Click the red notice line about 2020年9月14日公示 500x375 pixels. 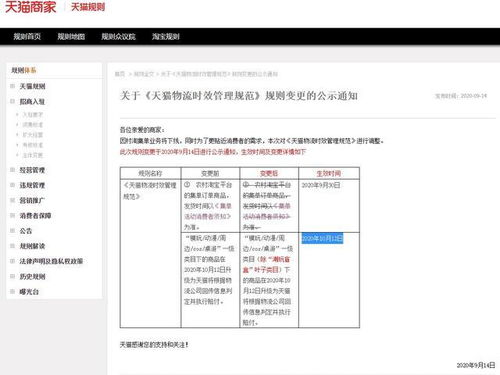[213, 152]
